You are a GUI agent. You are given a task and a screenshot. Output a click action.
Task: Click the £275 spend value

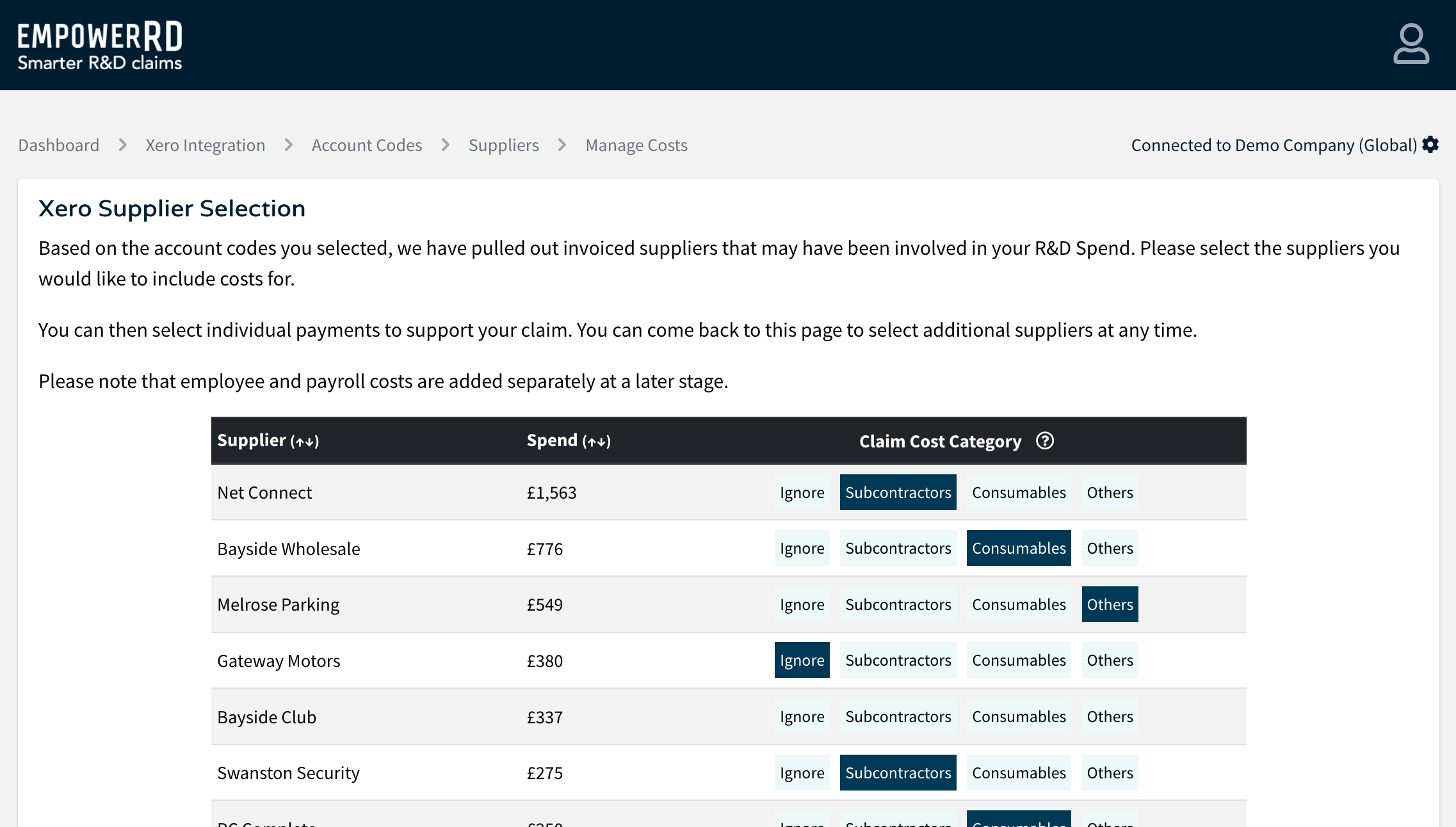(x=544, y=773)
